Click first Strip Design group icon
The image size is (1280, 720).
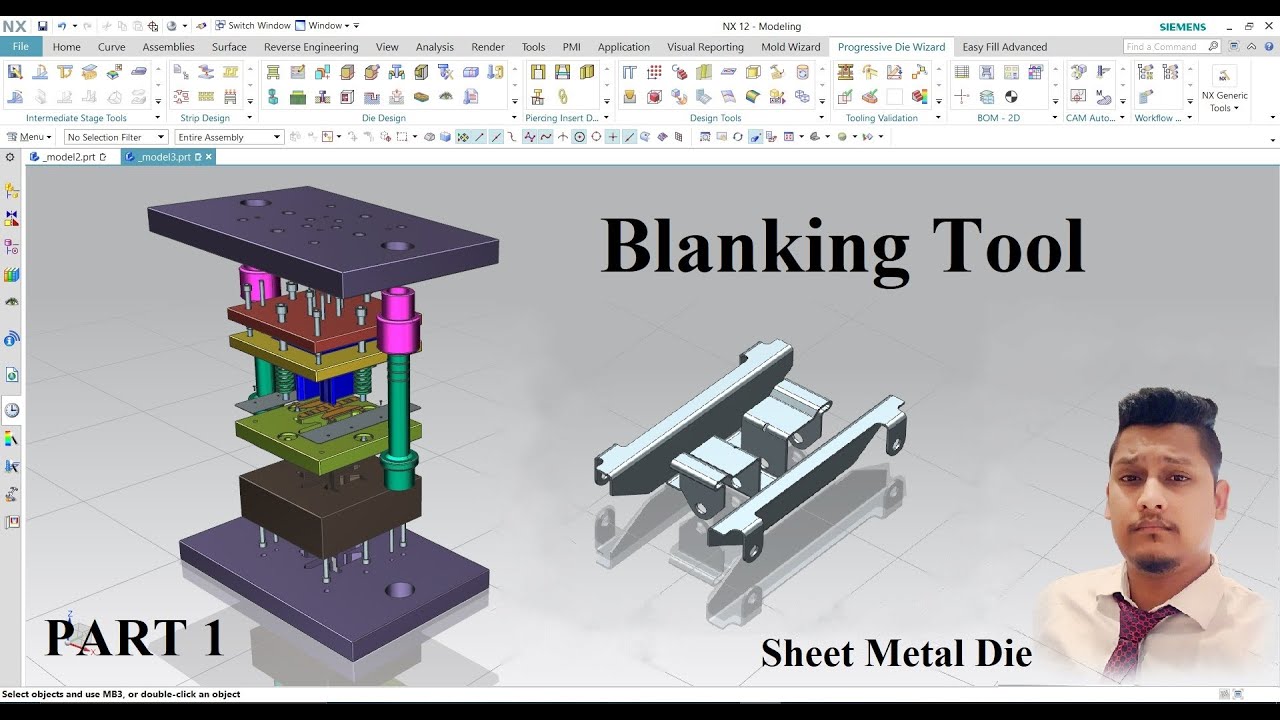click(x=181, y=72)
